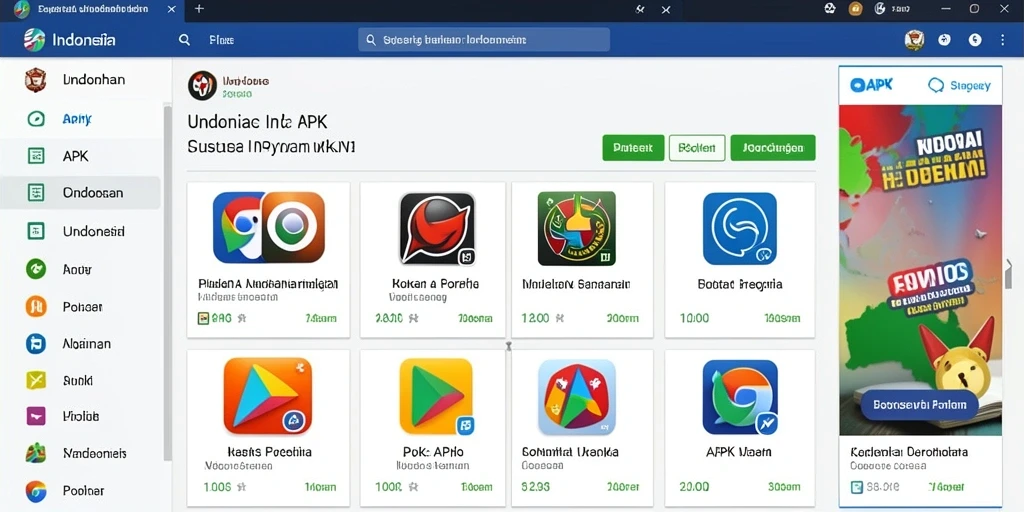The height and width of the screenshot is (512, 1024).
Task: Click the red shield Undonhan icon
Action: 35,80
